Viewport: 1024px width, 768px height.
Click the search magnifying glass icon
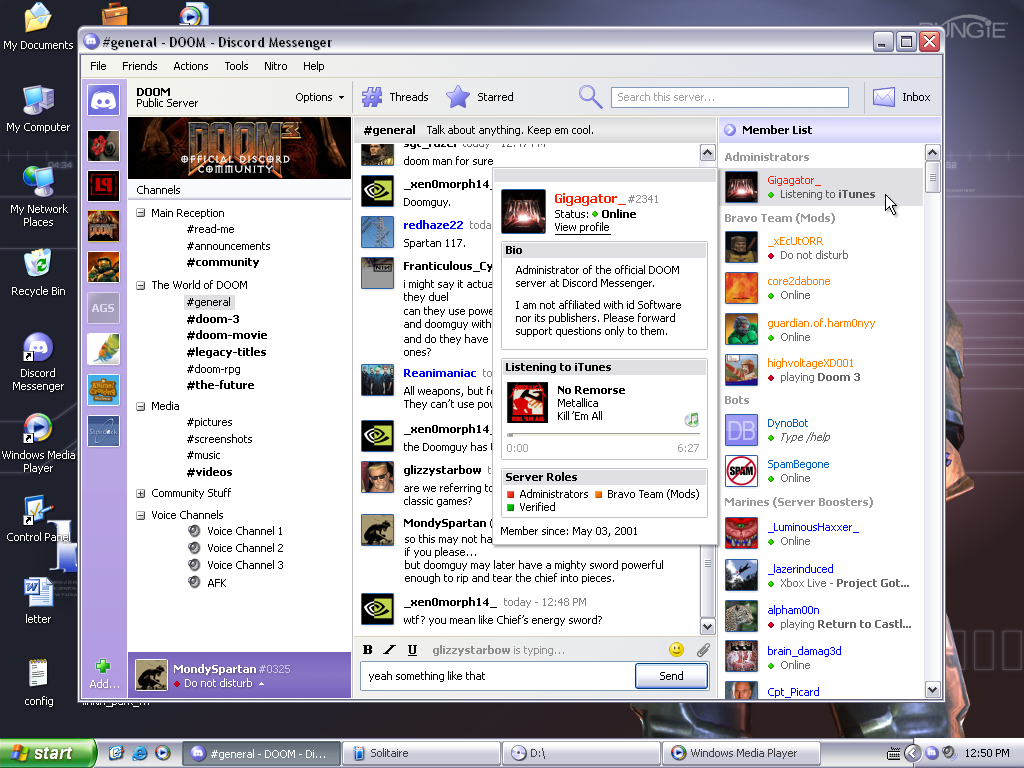590,97
